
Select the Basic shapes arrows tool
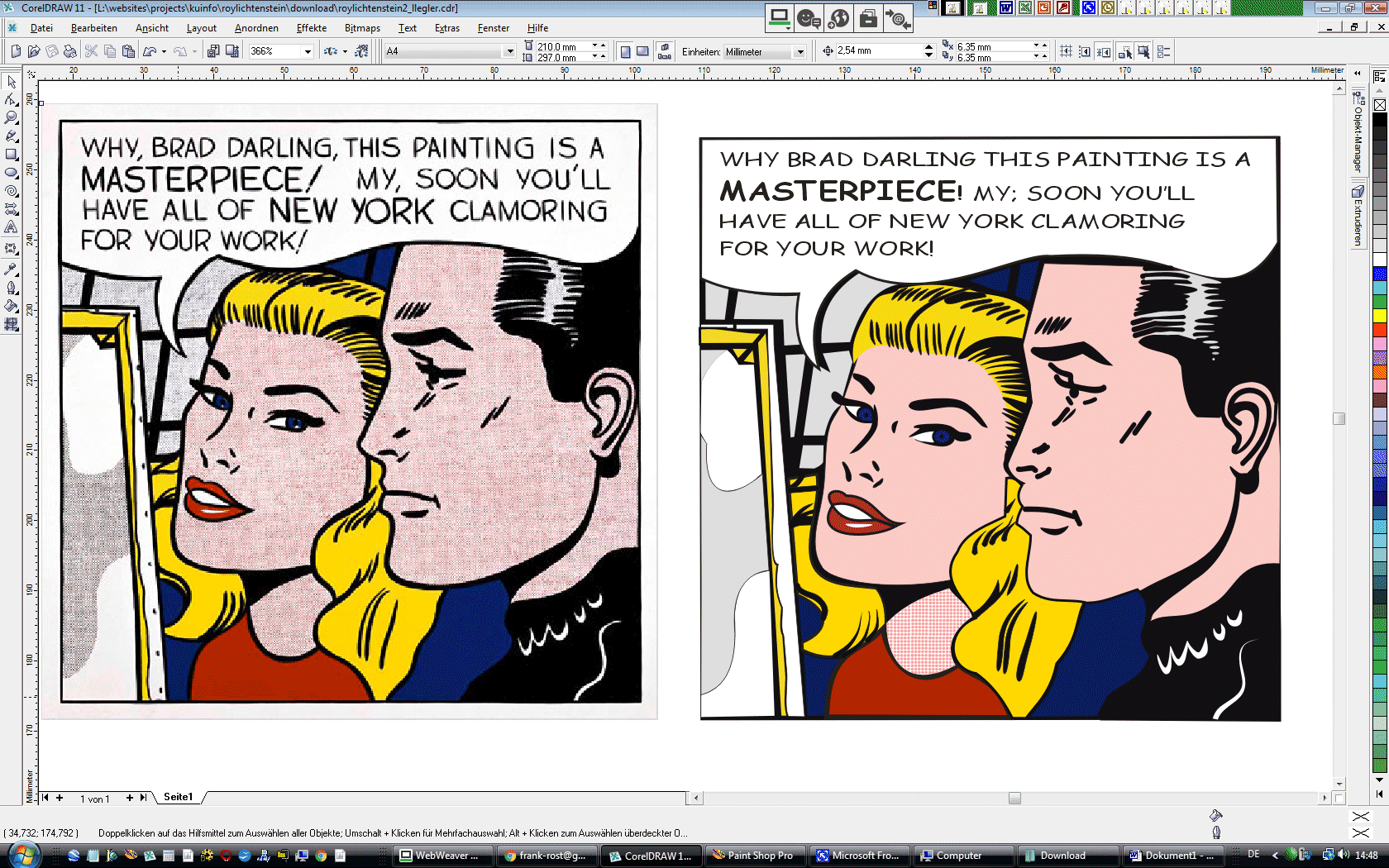pos(12,209)
